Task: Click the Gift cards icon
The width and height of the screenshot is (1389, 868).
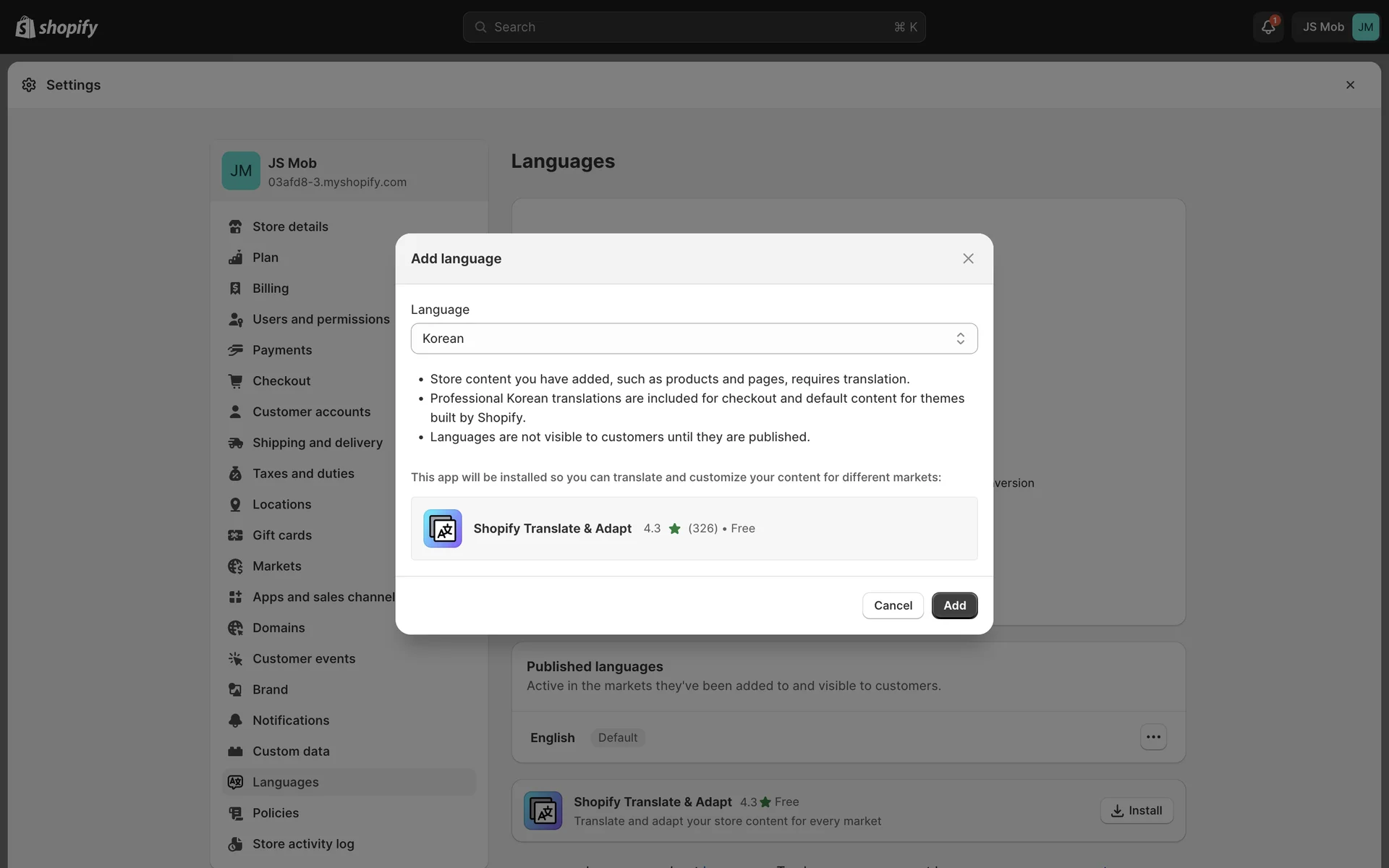Action: [x=235, y=535]
